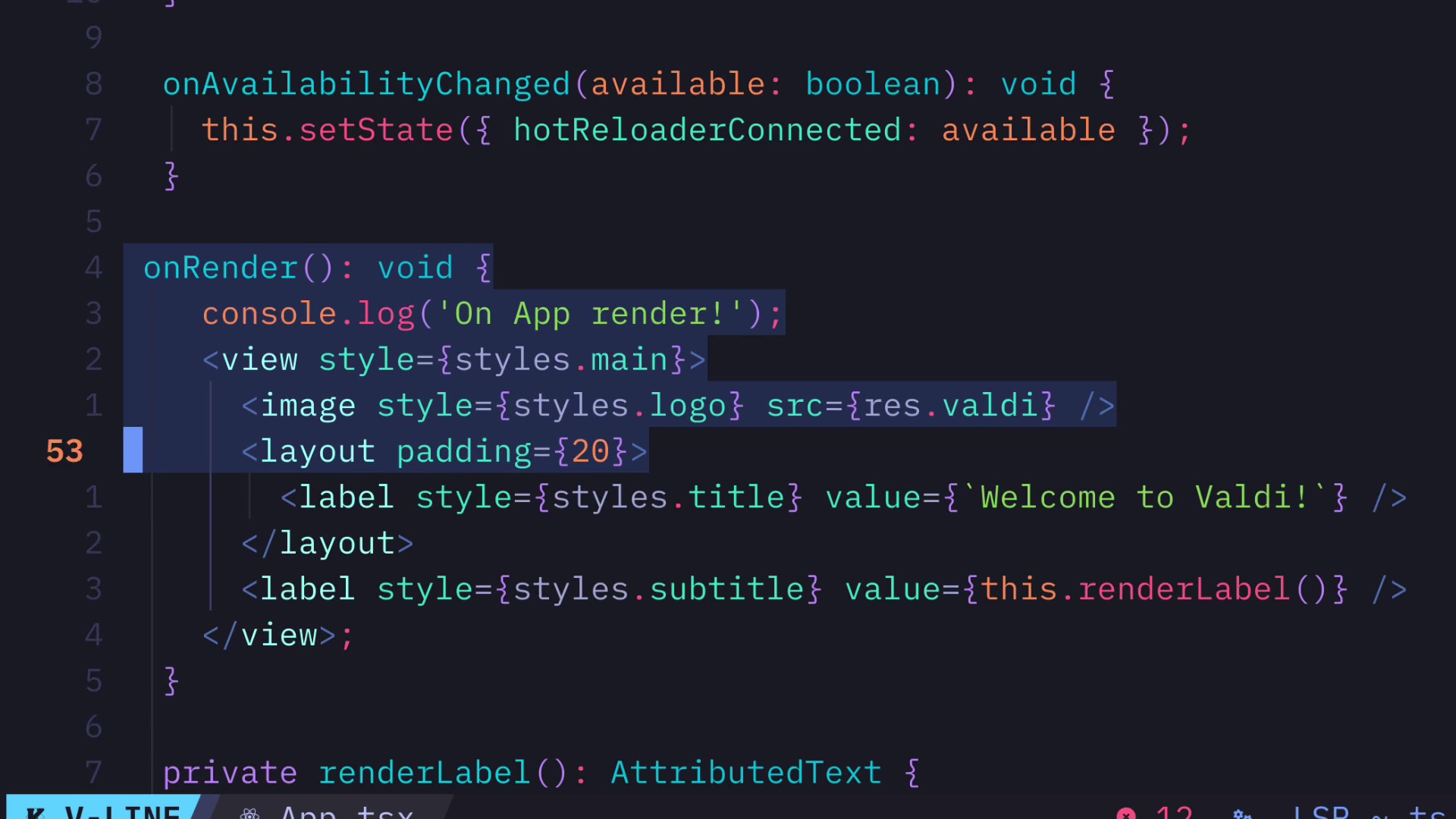1456x819 pixels.
Task: Click the 'image' tag name
Action: point(308,406)
